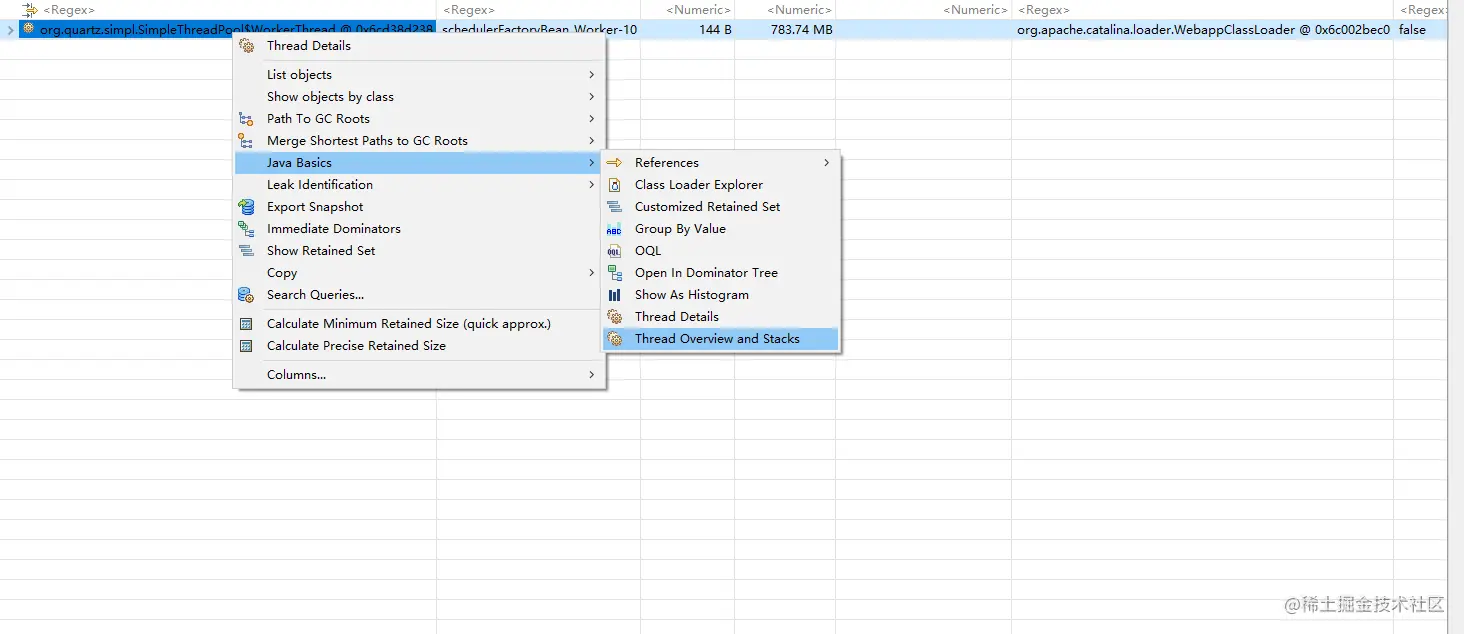The image size is (1464, 634).
Task: Click the Show As Histogram bar chart icon
Action: click(614, 295)
